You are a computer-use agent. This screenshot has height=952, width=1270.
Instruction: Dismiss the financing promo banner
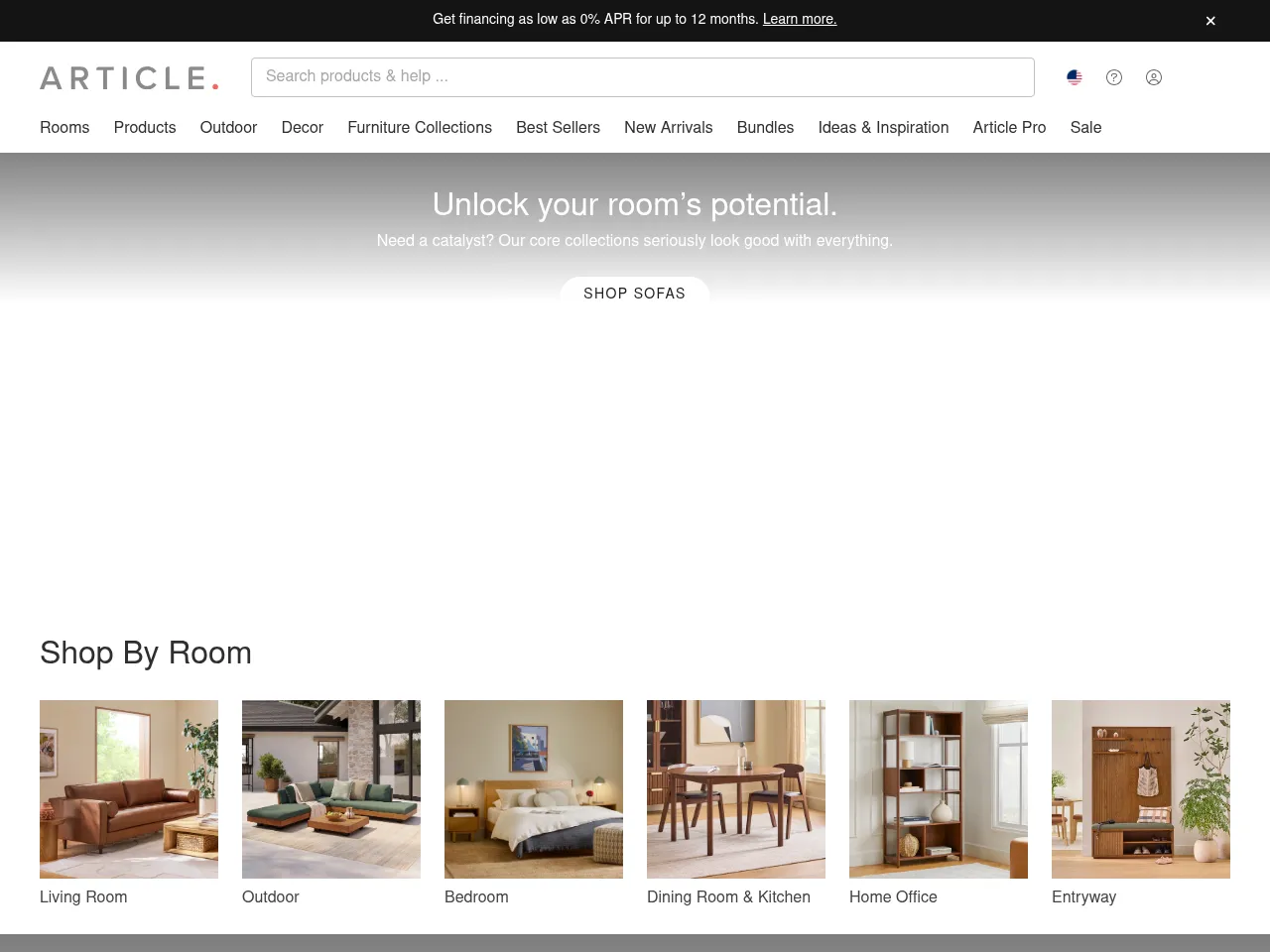coord(1210,20)
